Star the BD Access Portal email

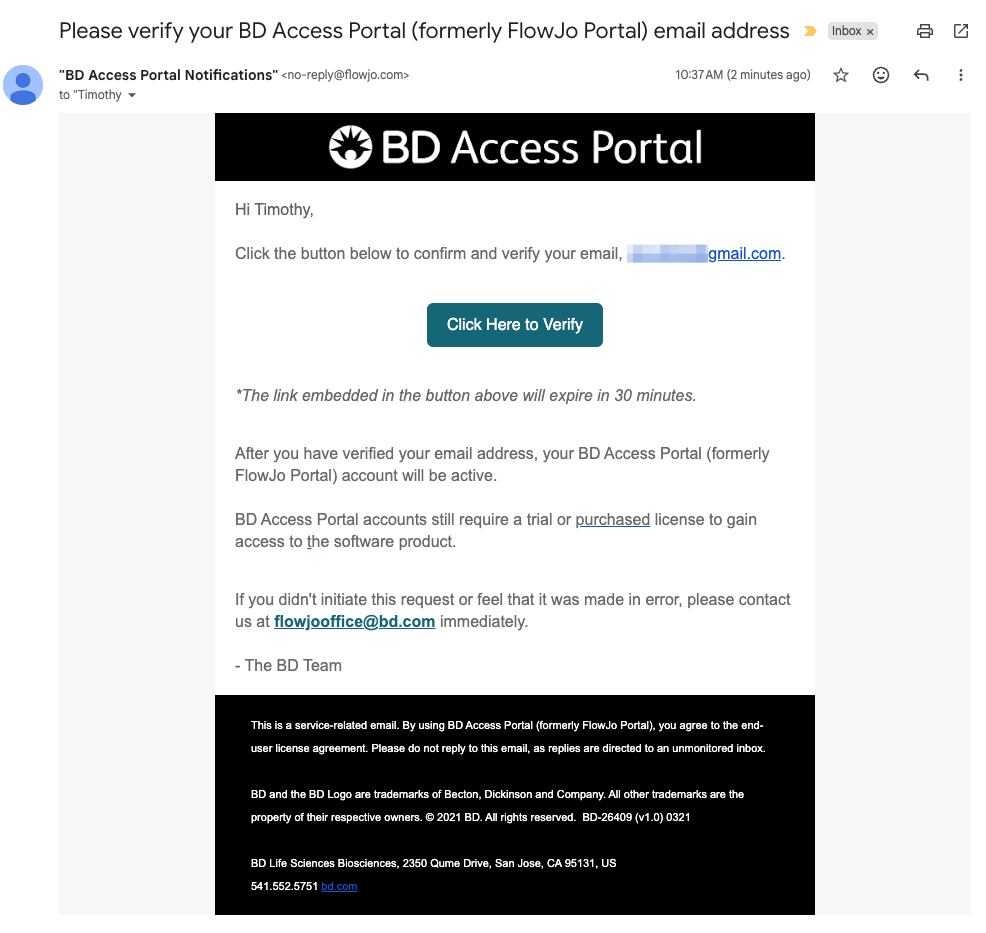pos(841,75)
